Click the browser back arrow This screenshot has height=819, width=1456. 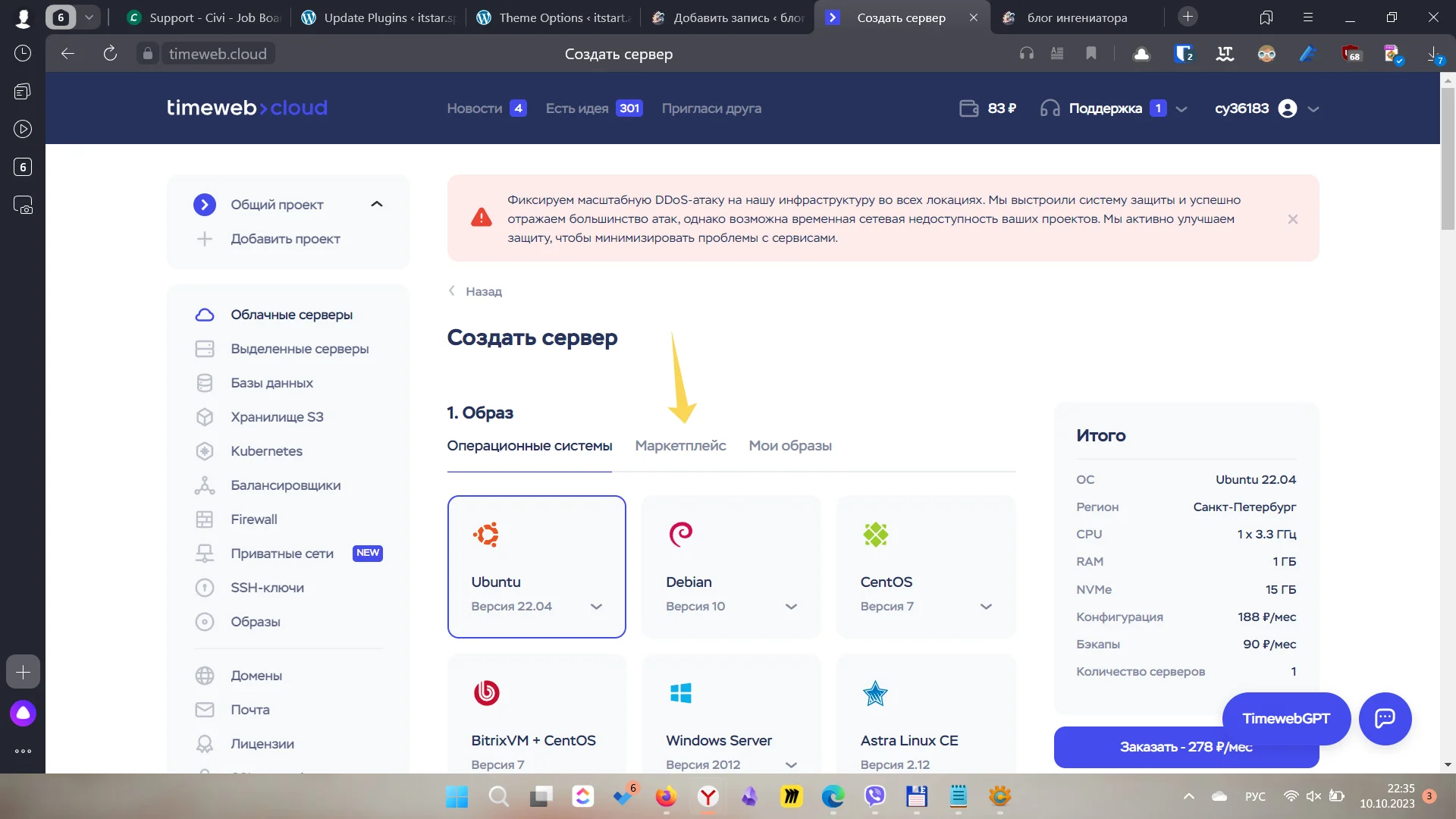click(67, 53)
